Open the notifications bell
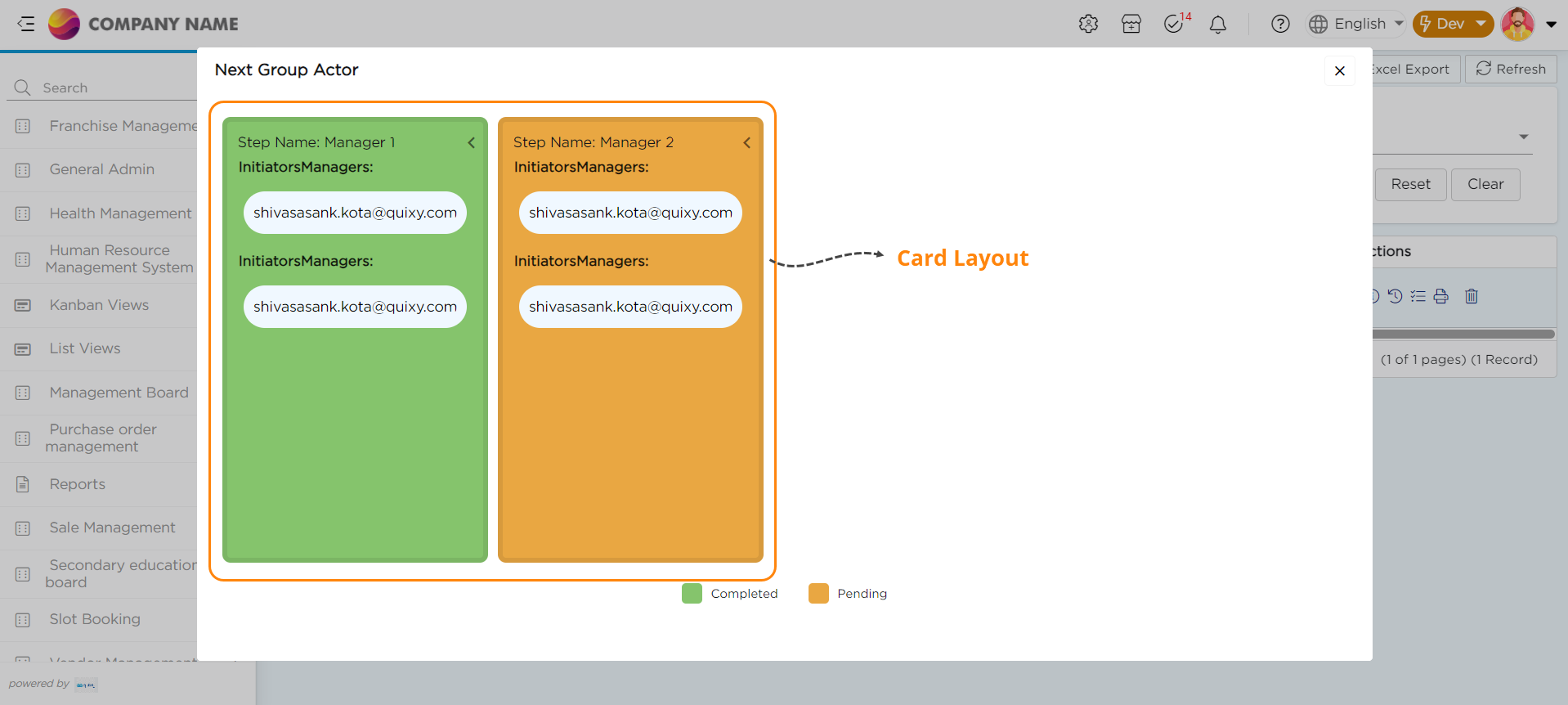 pos(1218,25)
